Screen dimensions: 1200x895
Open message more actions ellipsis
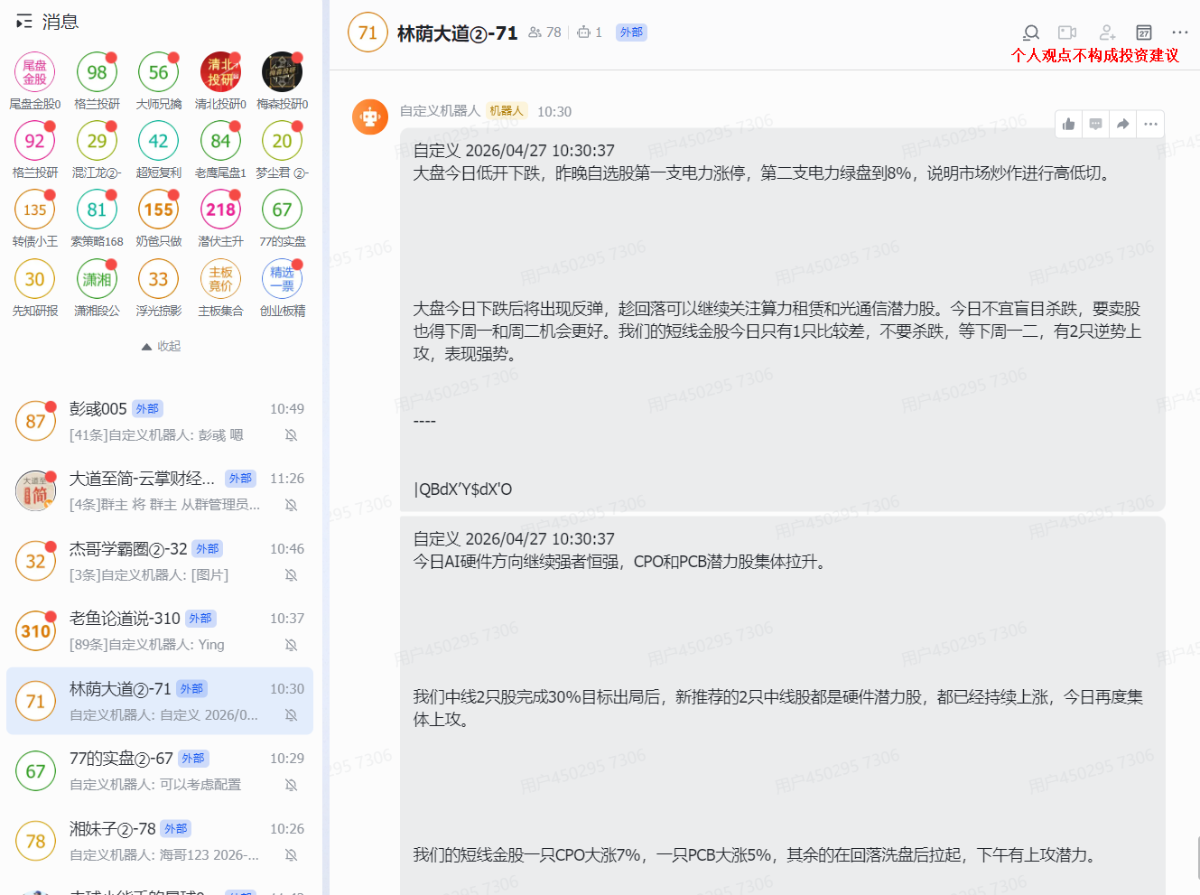[1150, 124]
